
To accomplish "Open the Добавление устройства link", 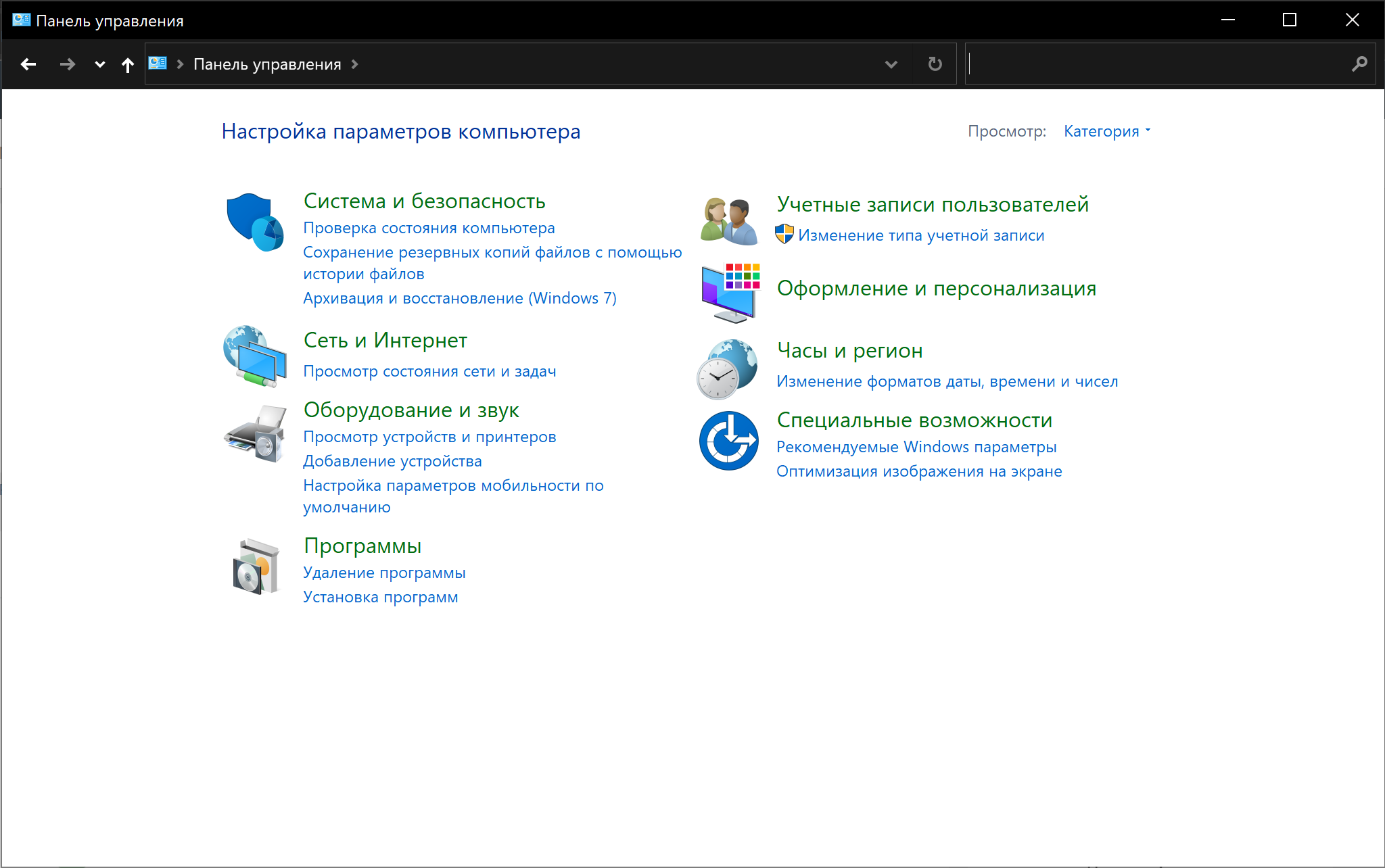I will click(392, 461).
